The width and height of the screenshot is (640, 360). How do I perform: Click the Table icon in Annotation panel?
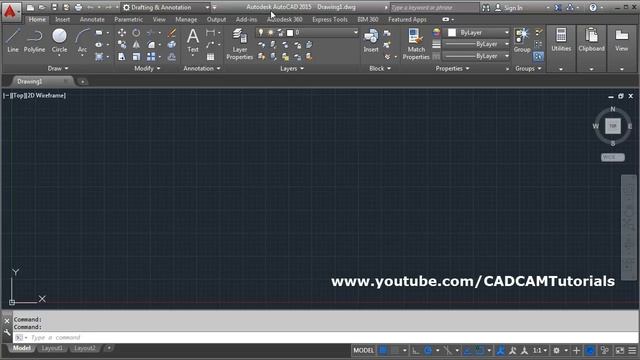click(210, 57)
